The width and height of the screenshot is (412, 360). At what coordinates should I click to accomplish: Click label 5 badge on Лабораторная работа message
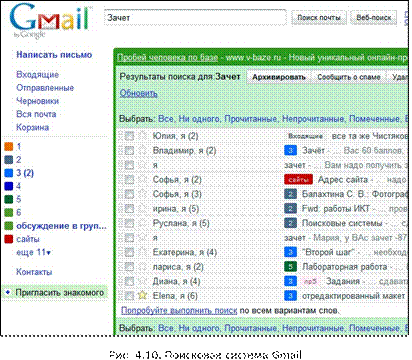tap(290, 267)
